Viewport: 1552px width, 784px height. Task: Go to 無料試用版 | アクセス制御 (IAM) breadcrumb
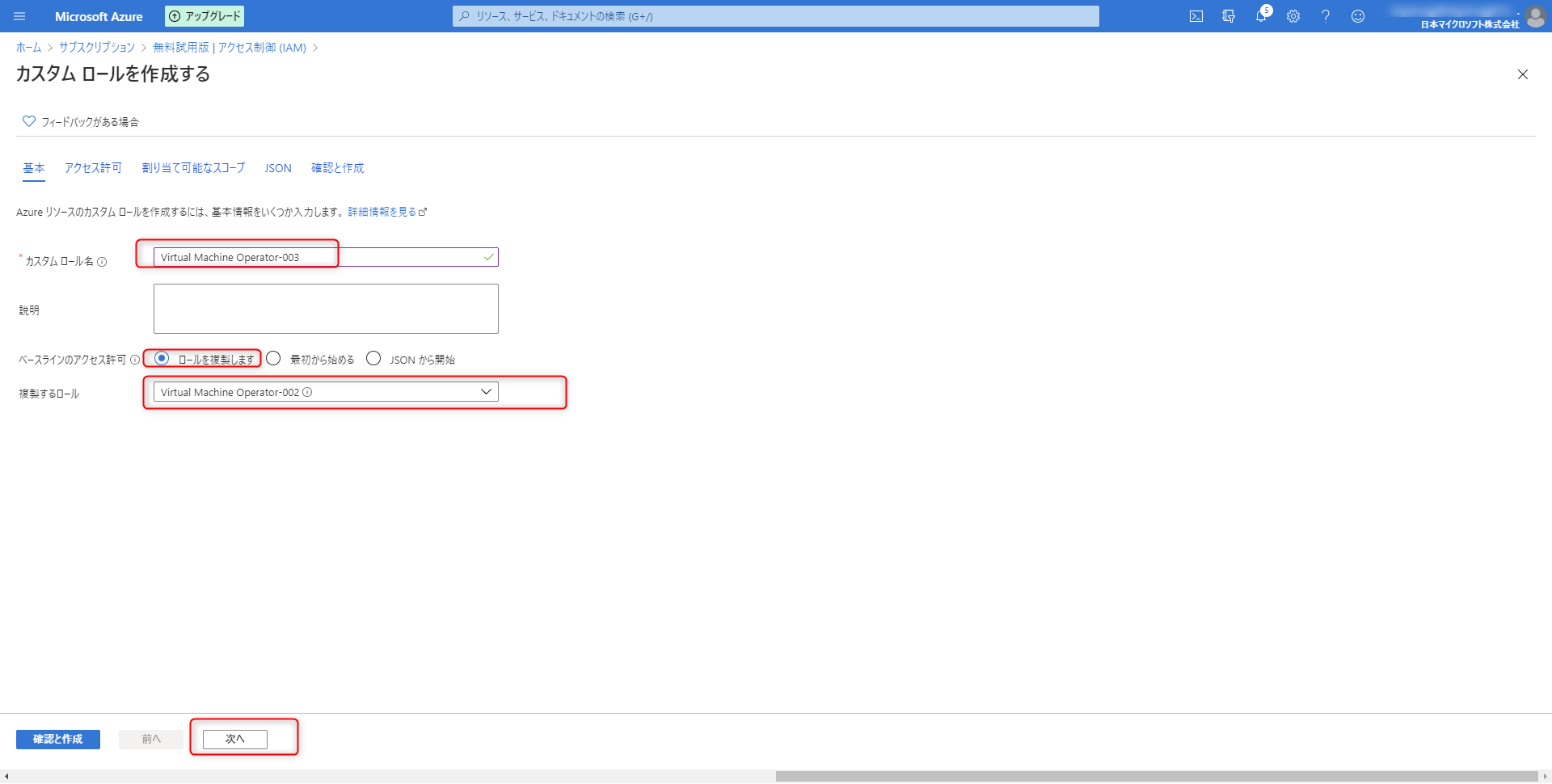click(x=230, y=48)
